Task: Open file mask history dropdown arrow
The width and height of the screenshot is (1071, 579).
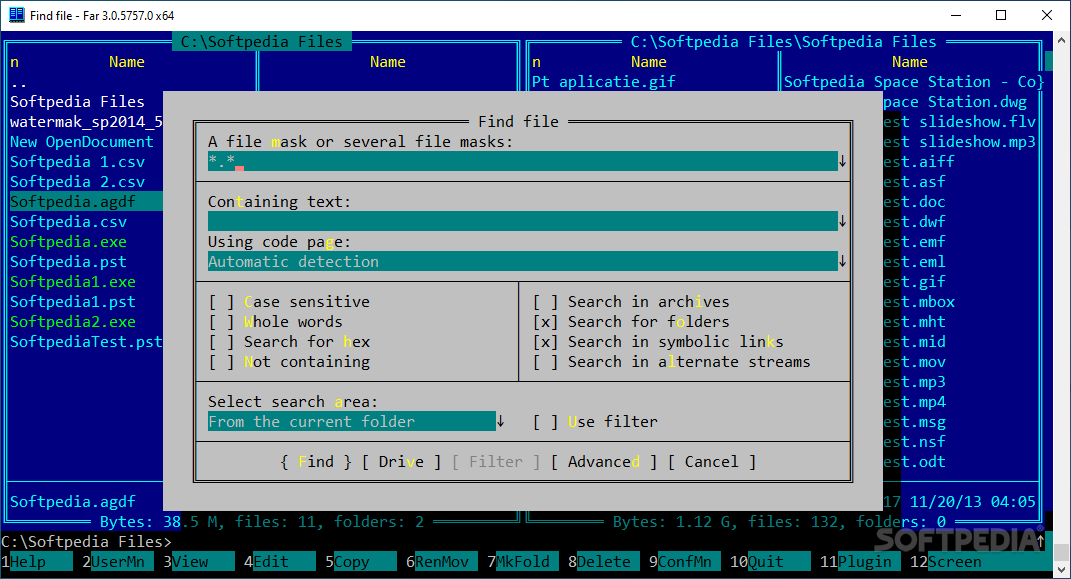Action: coord(842,161)
